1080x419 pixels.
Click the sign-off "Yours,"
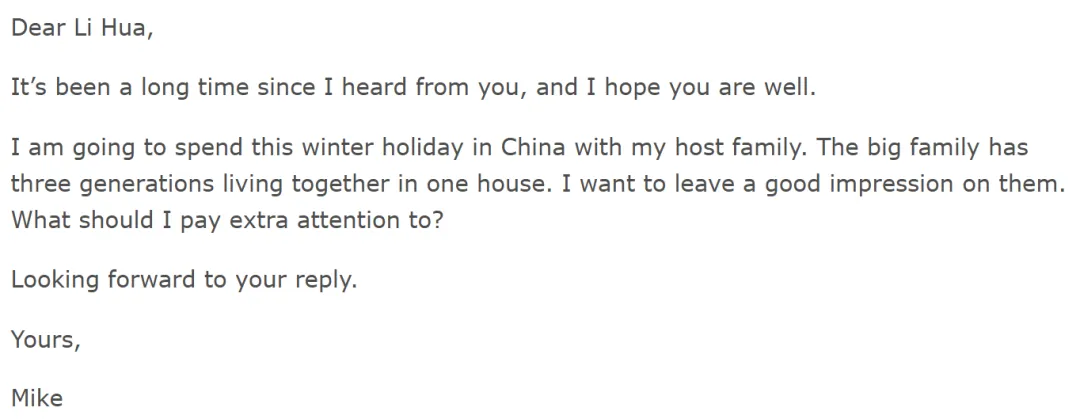coord(45,339)
